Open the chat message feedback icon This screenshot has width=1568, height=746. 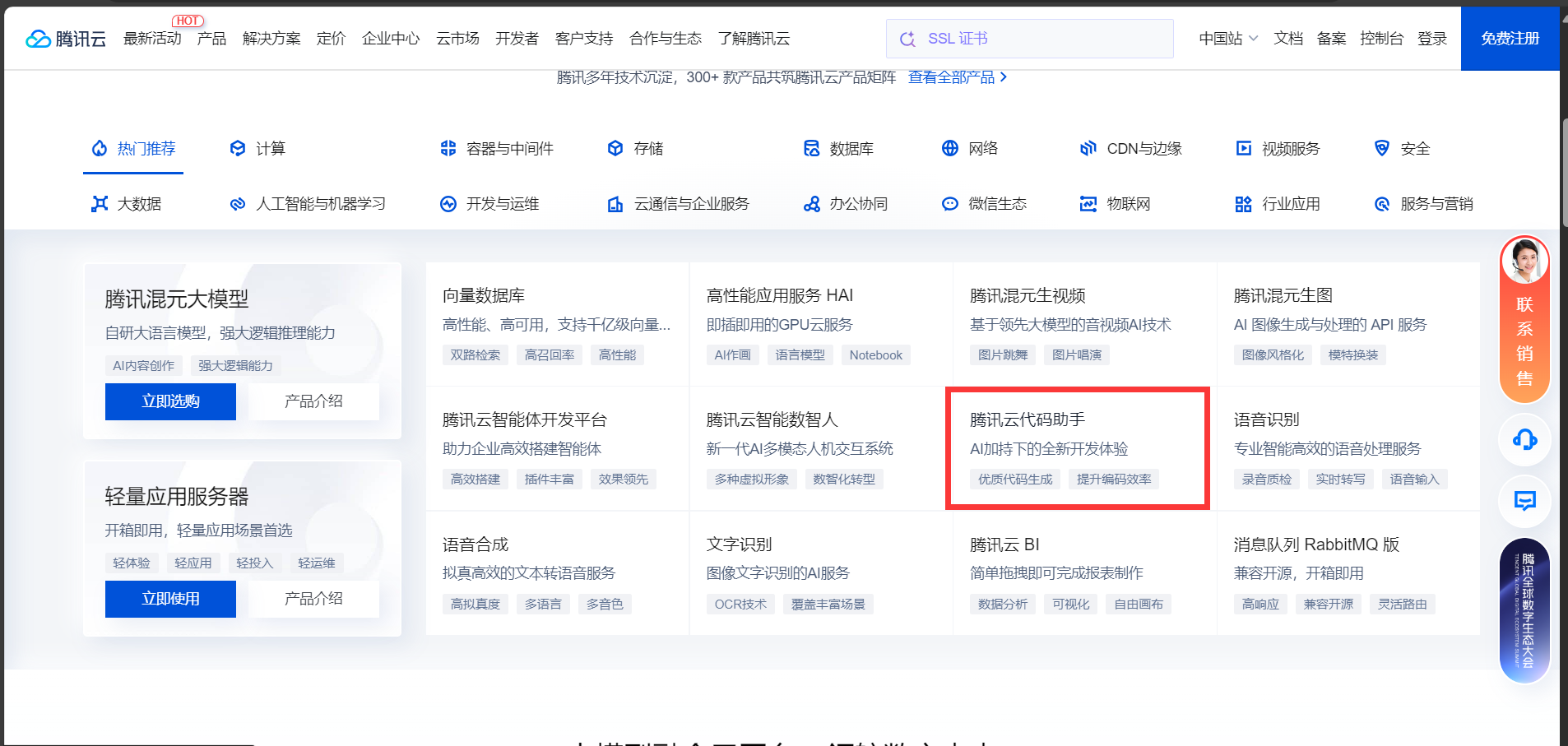(1524, 500)
